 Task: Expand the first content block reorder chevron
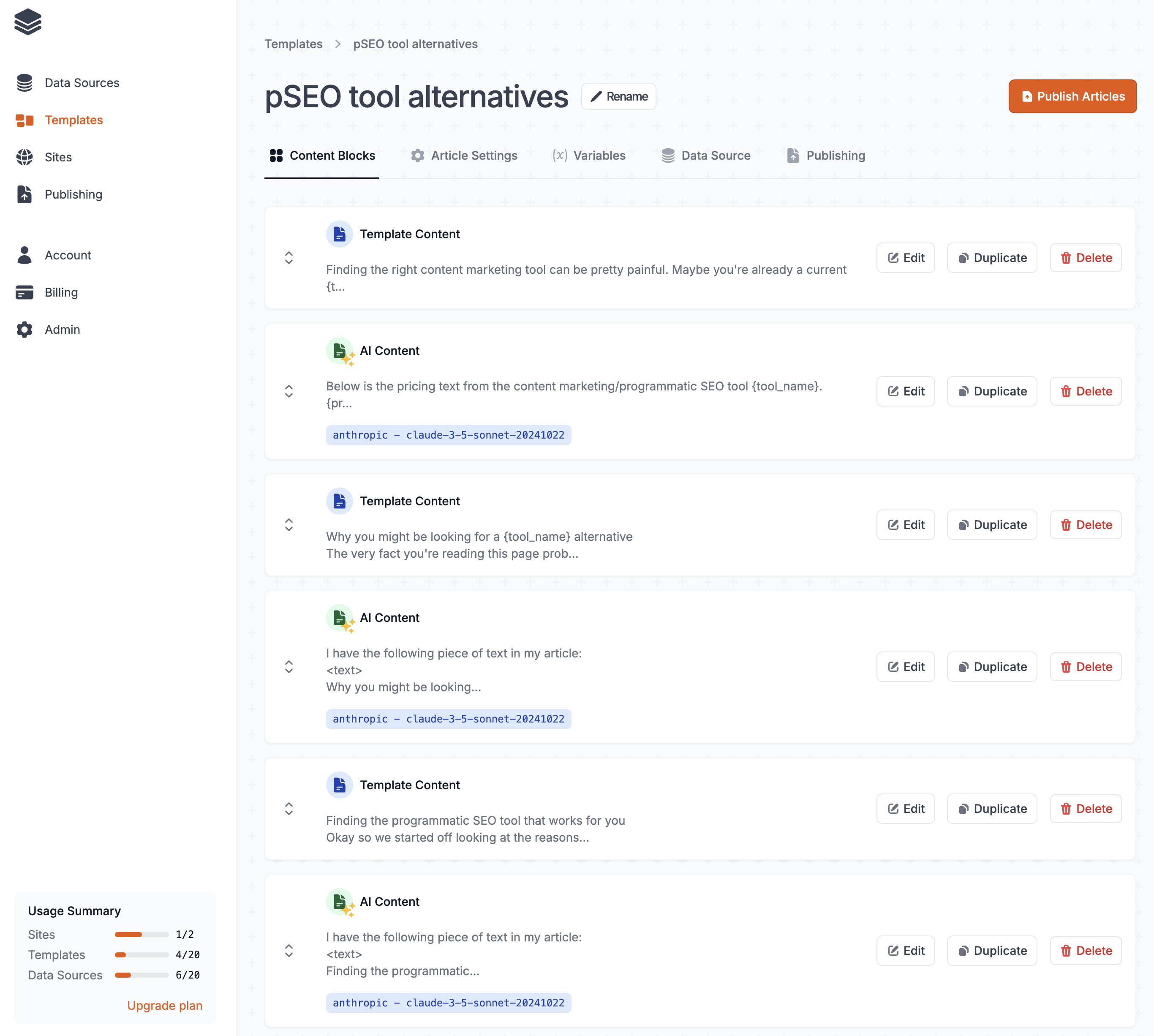point(289,258)
